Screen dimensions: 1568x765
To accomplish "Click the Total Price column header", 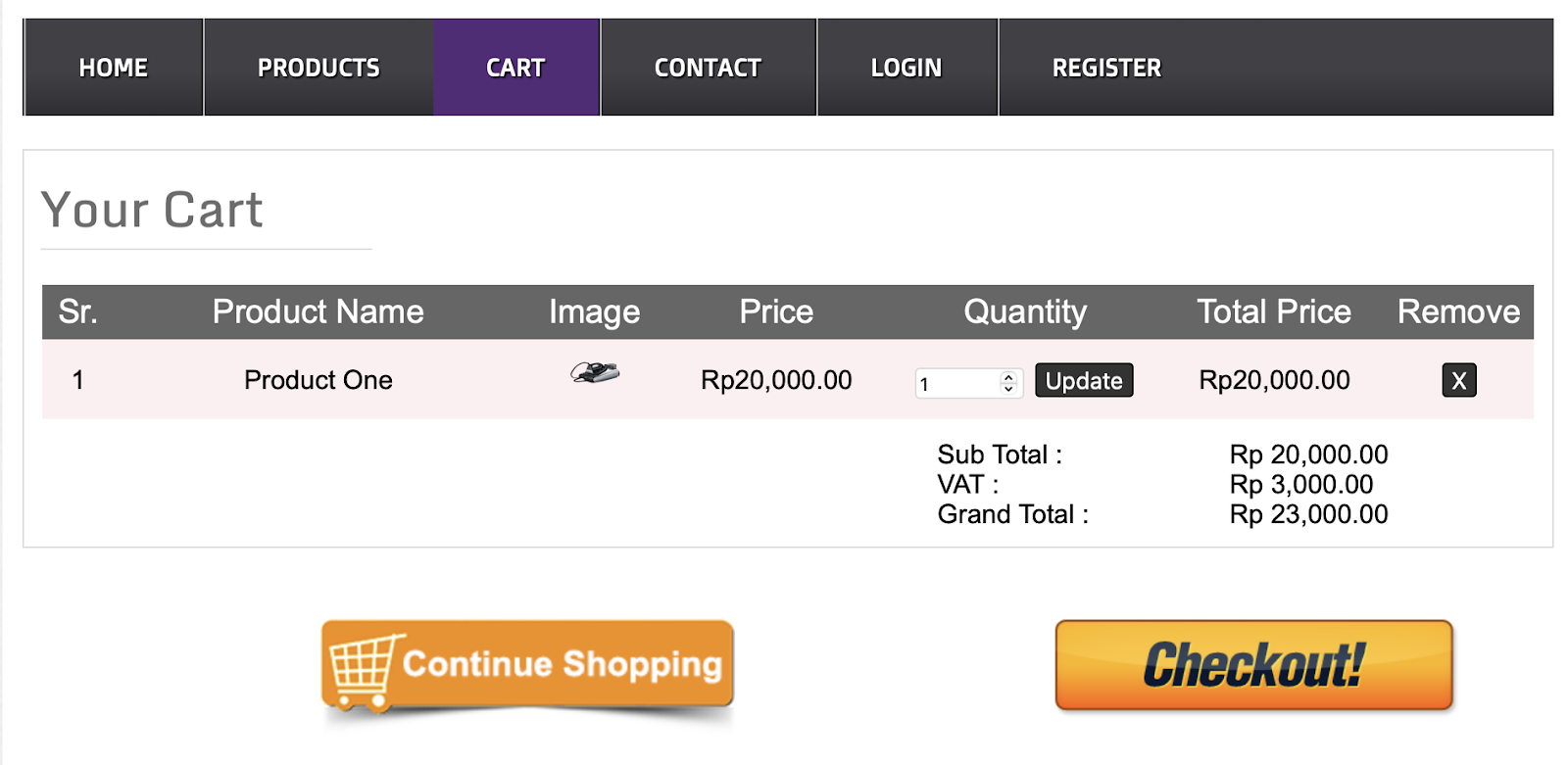I will (x=1274, y=311).
